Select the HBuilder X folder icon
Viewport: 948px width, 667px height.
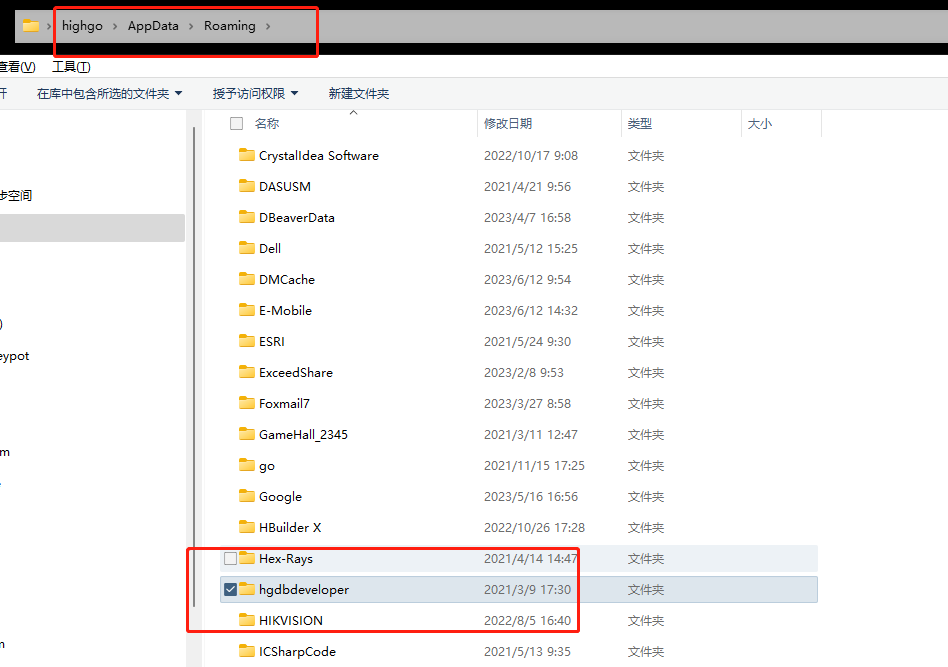(247, 527)
